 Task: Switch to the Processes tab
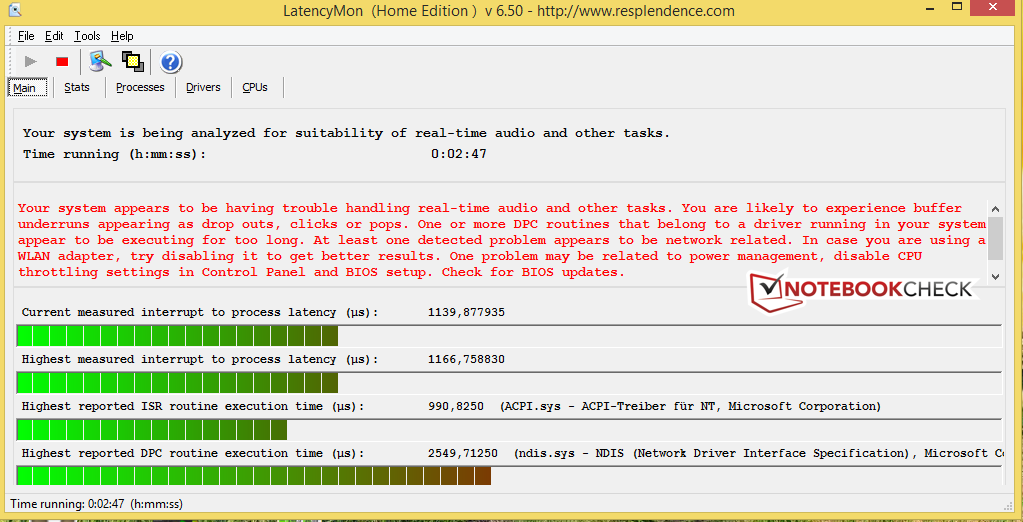click(x=140, y=87)
